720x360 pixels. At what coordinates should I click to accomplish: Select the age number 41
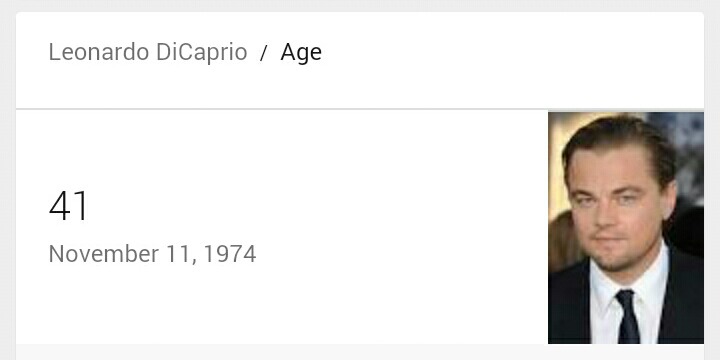pos(68,206)
